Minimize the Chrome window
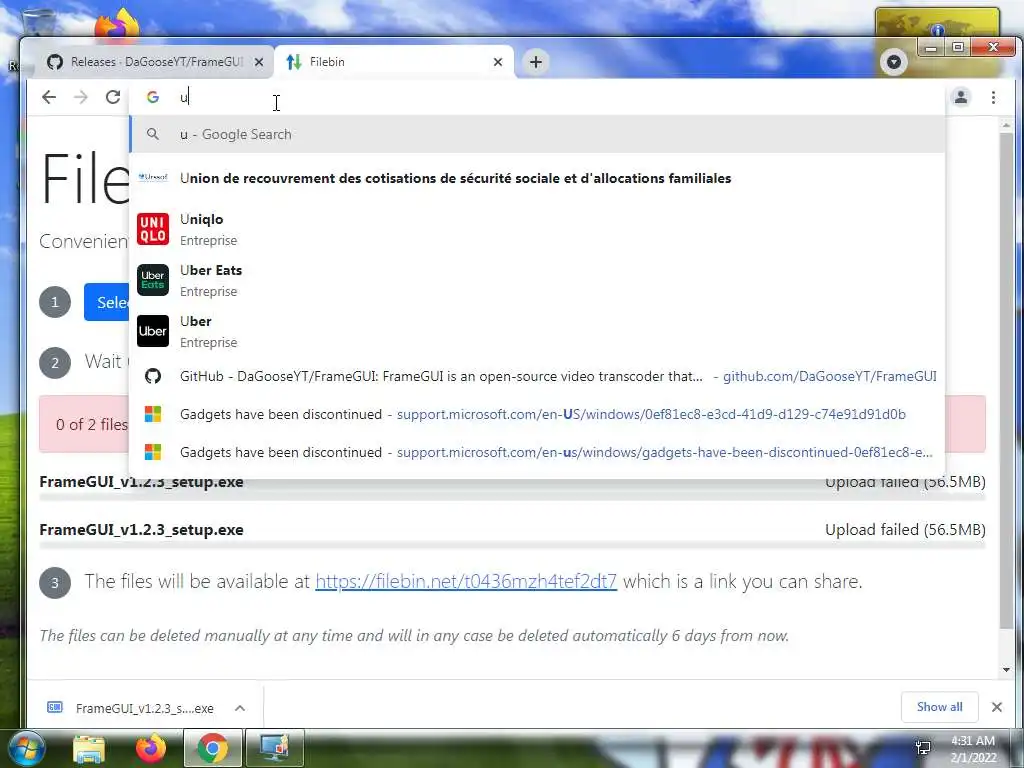The image size is (1024, 768). coord(931,47)
